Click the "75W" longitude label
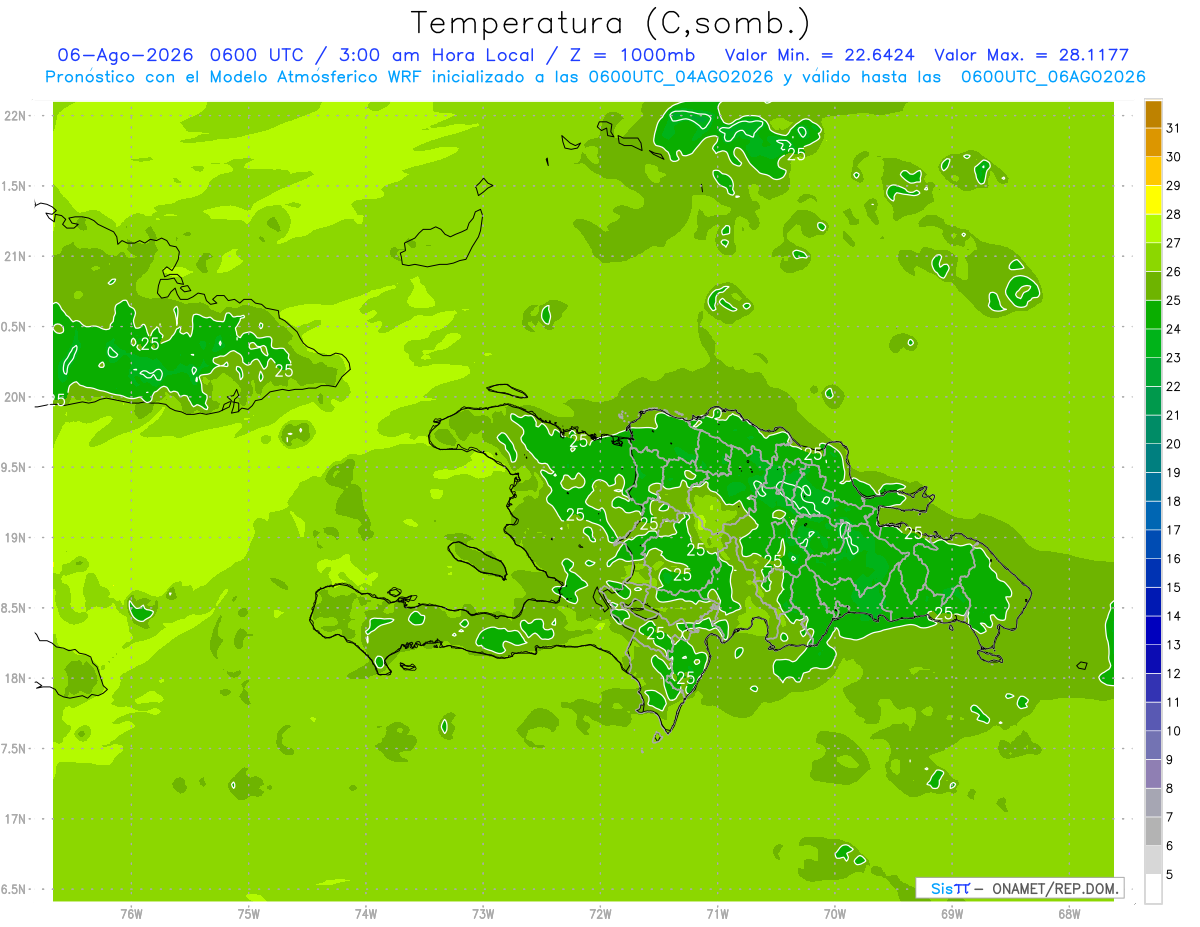 [249, 913]
